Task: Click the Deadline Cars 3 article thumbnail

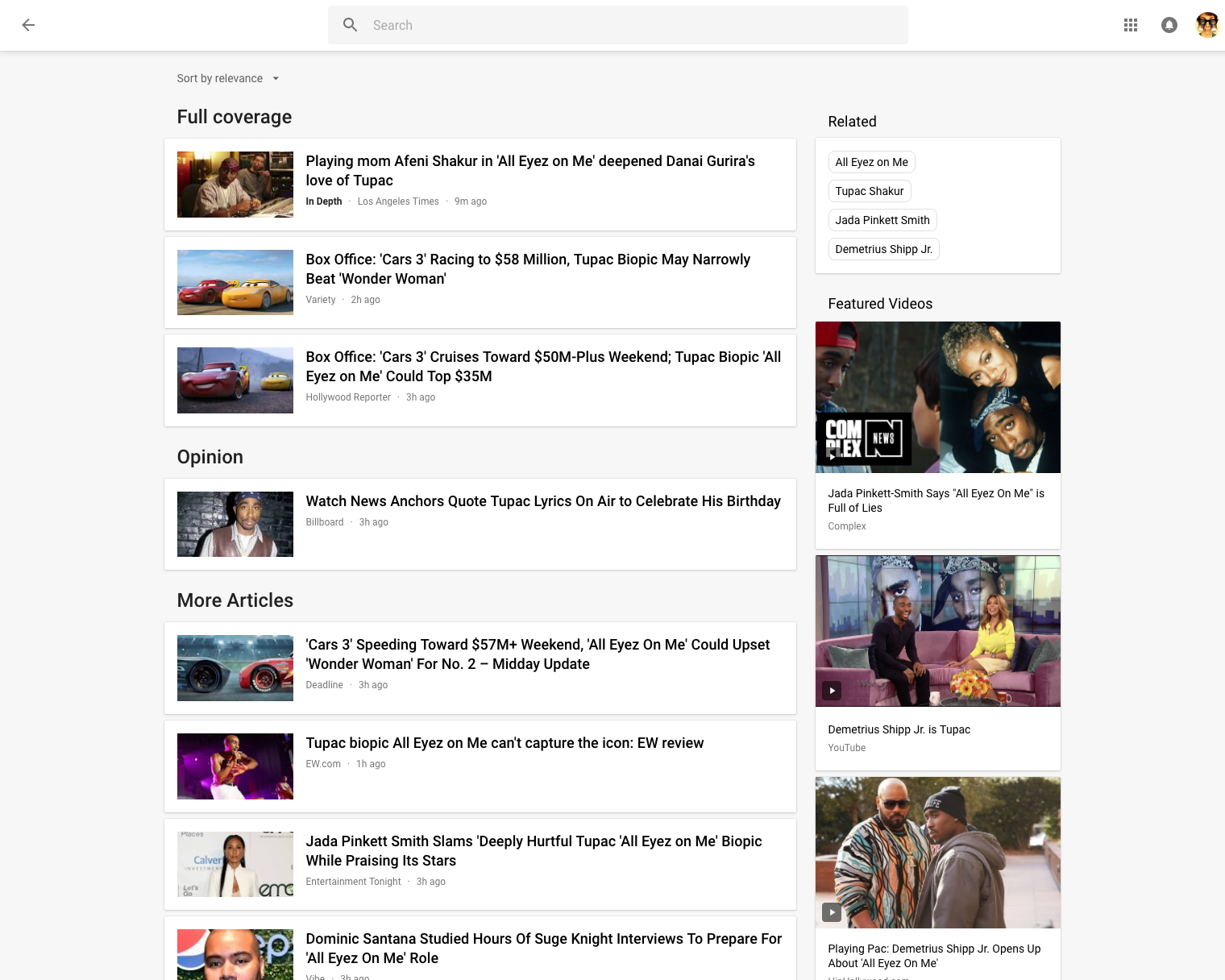Action: coord(235,668)
